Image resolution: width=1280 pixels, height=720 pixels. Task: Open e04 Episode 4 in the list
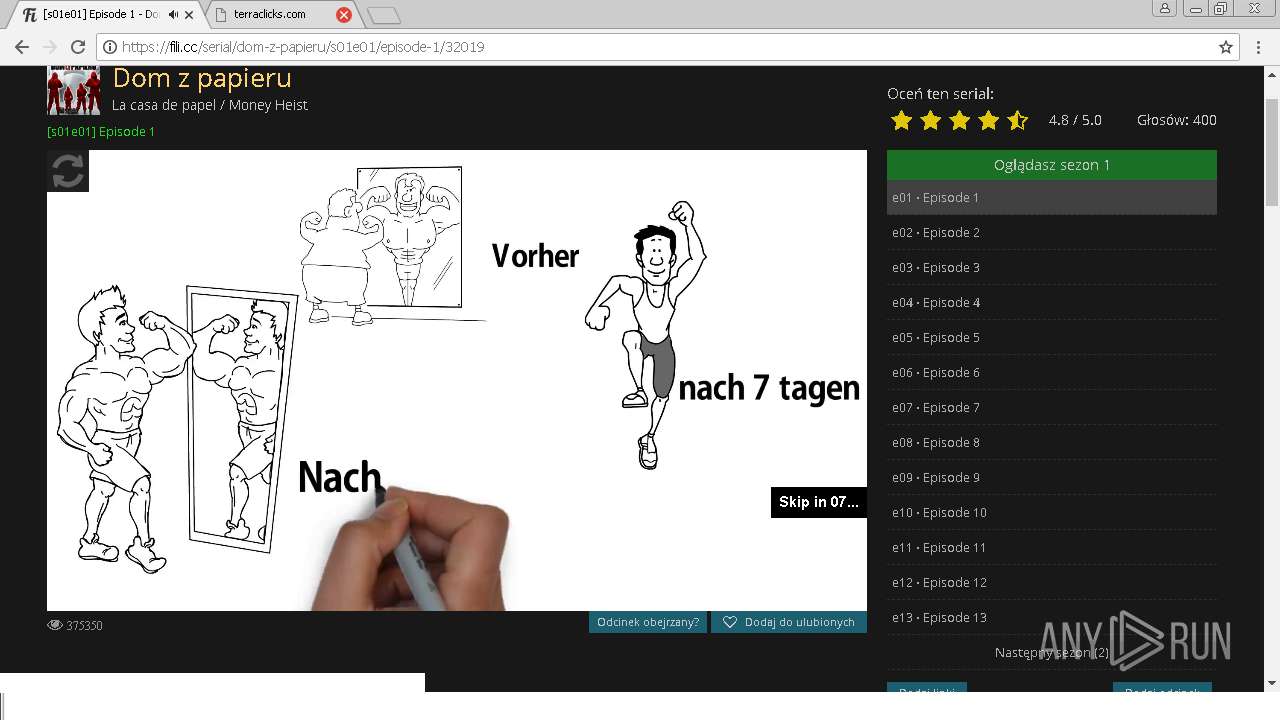tap(1052, 302)
